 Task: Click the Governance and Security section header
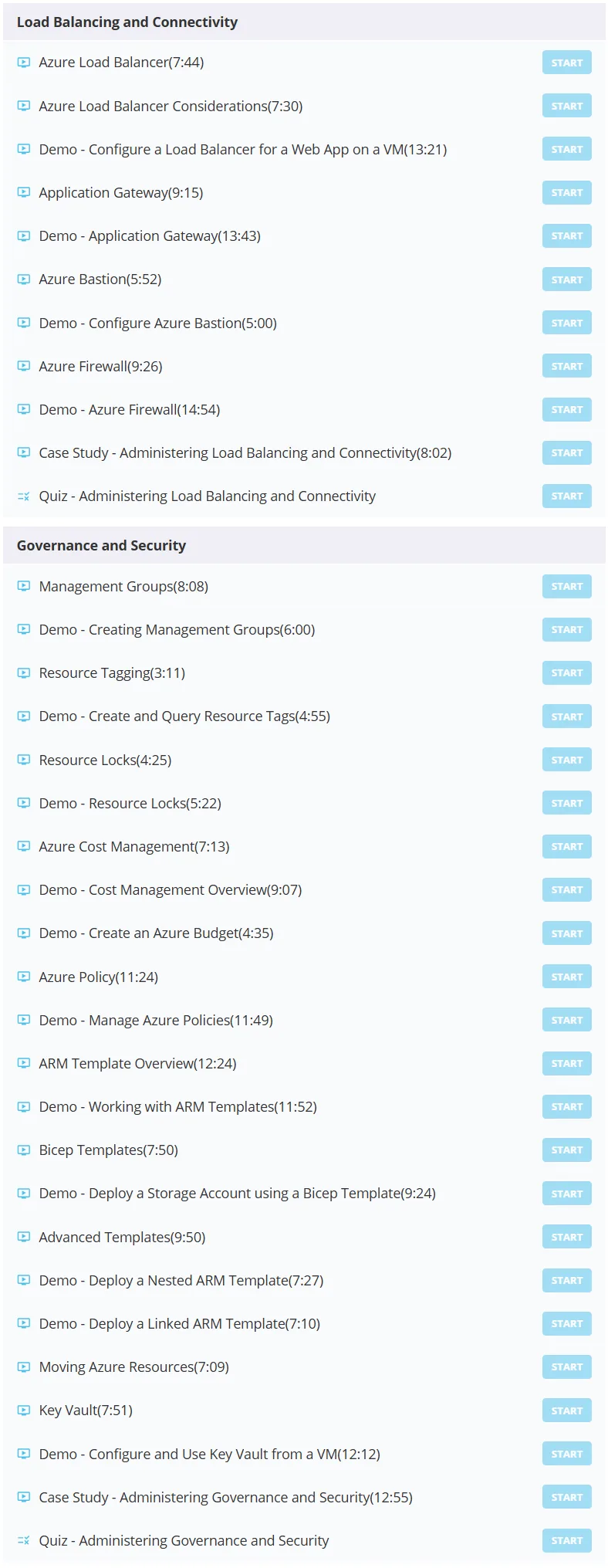(304, 546)
